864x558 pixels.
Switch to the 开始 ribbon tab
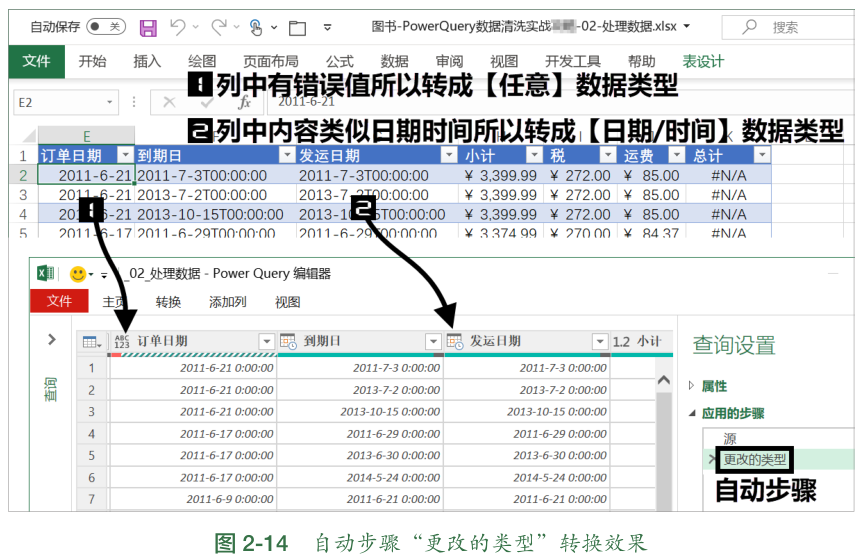(x=92, y=61)
